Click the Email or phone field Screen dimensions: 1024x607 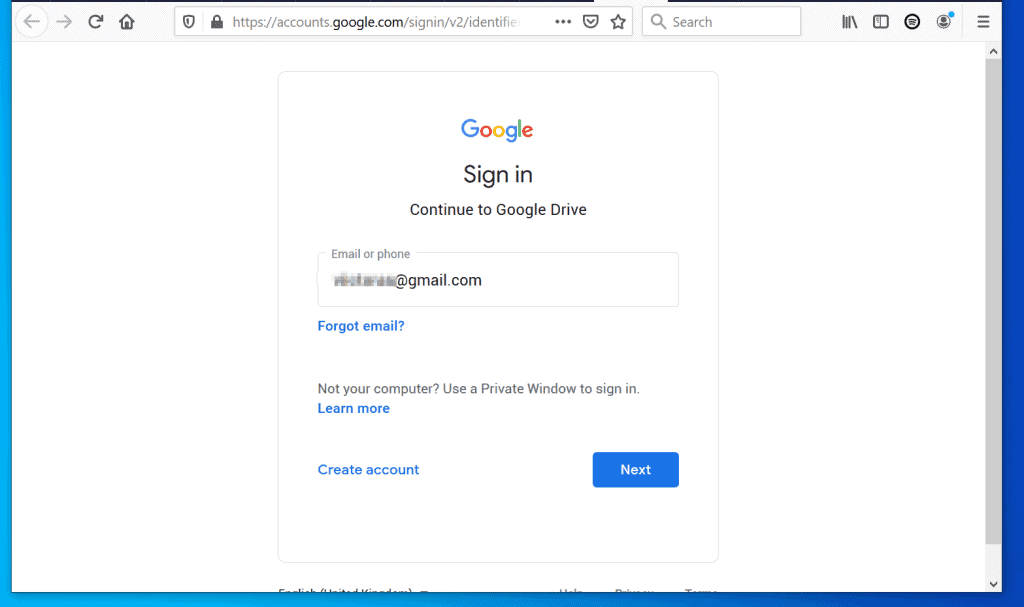[498, 280]
